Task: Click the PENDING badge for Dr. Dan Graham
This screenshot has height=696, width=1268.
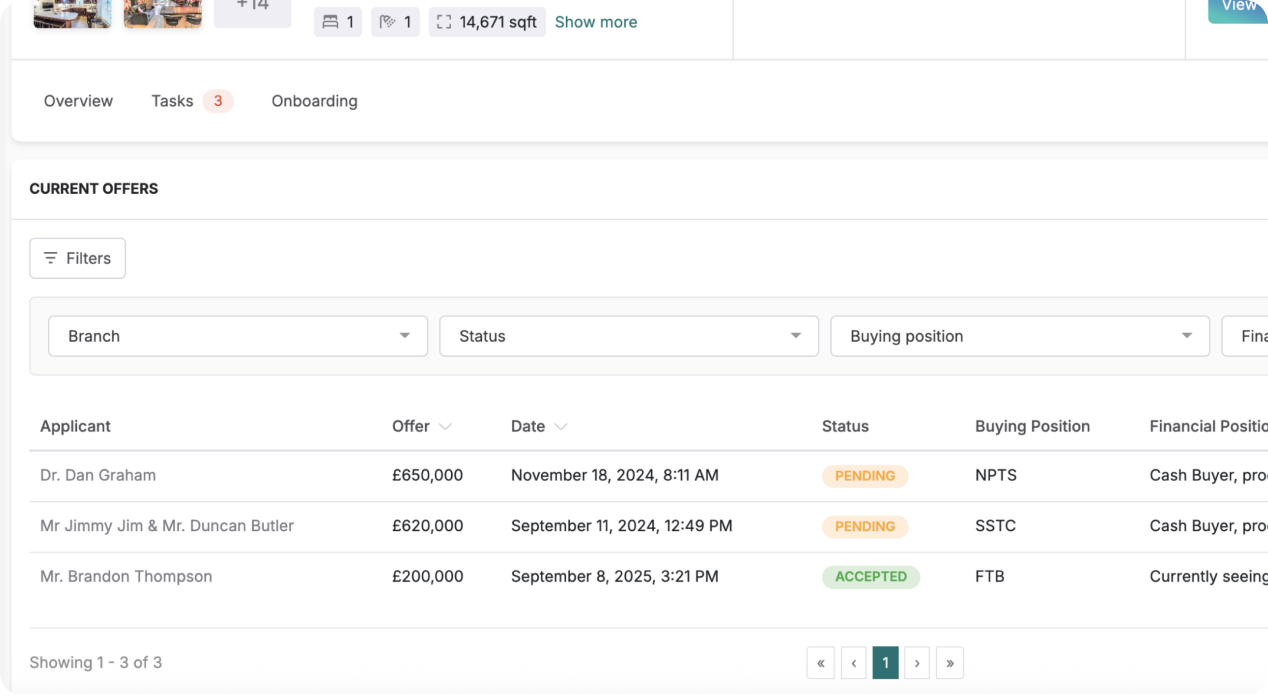Action: (864, 476)
